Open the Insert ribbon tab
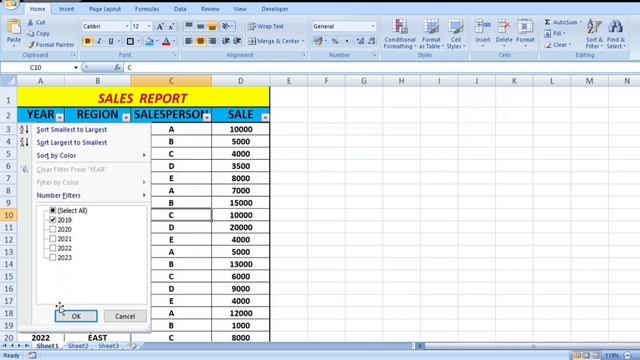 pyautogui.click(x=67, y=9)
